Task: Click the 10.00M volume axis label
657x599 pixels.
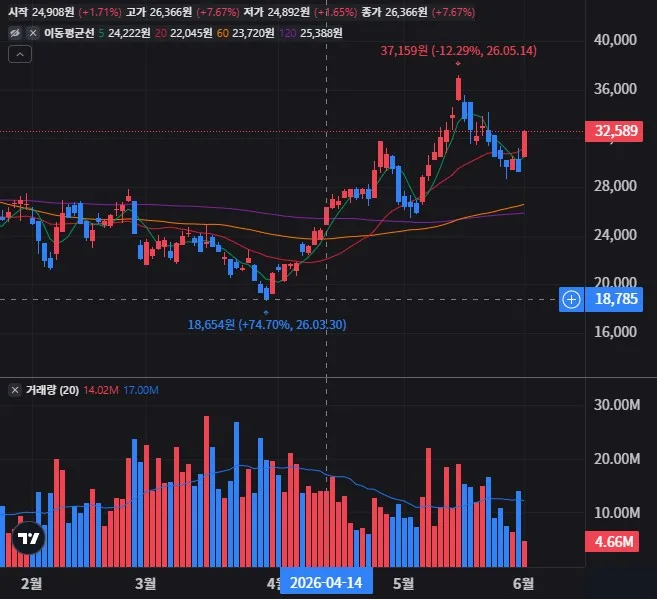Action: [x=617, y=513]
